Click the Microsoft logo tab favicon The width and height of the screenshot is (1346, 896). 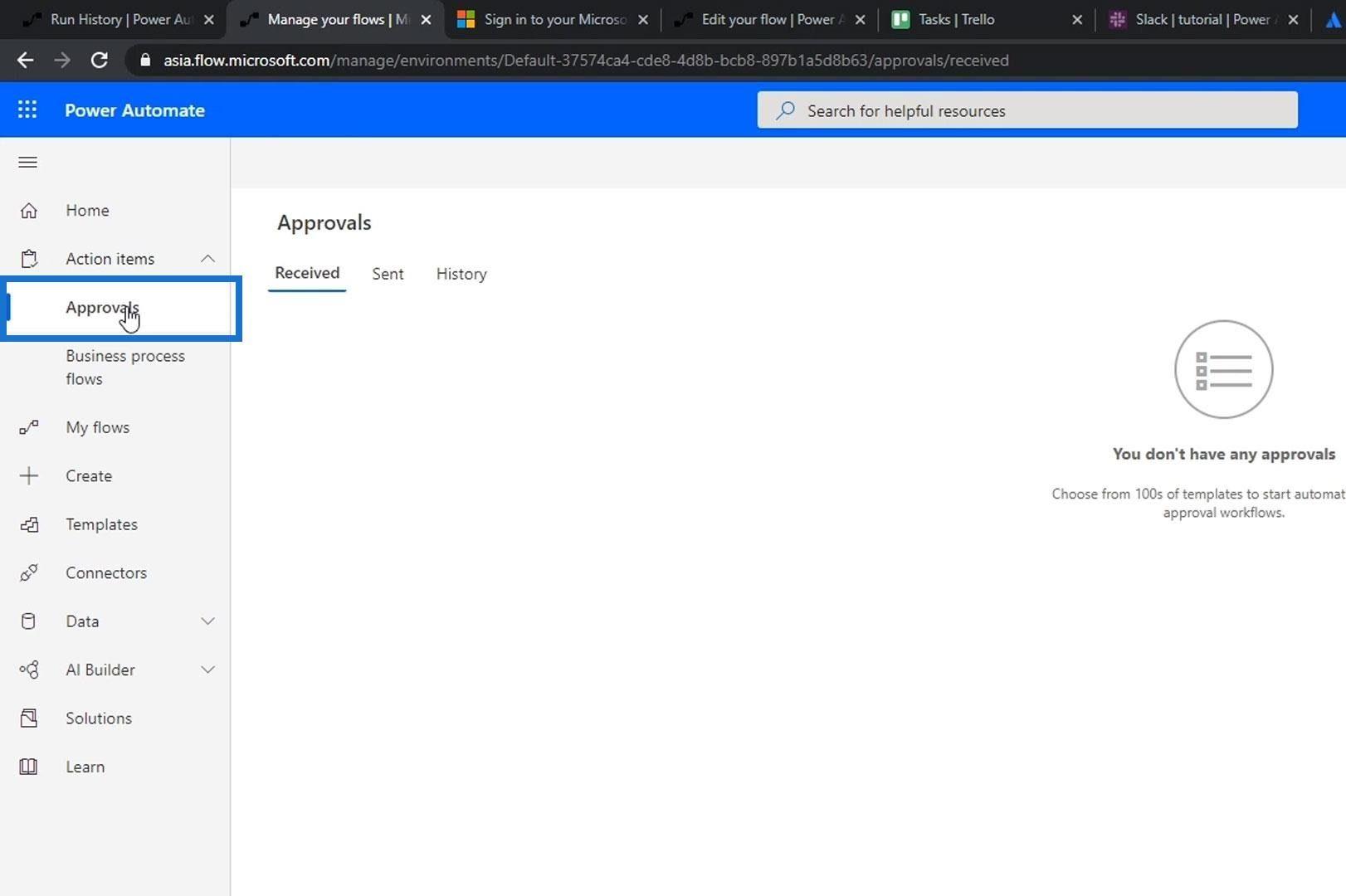tap(466, 19)
